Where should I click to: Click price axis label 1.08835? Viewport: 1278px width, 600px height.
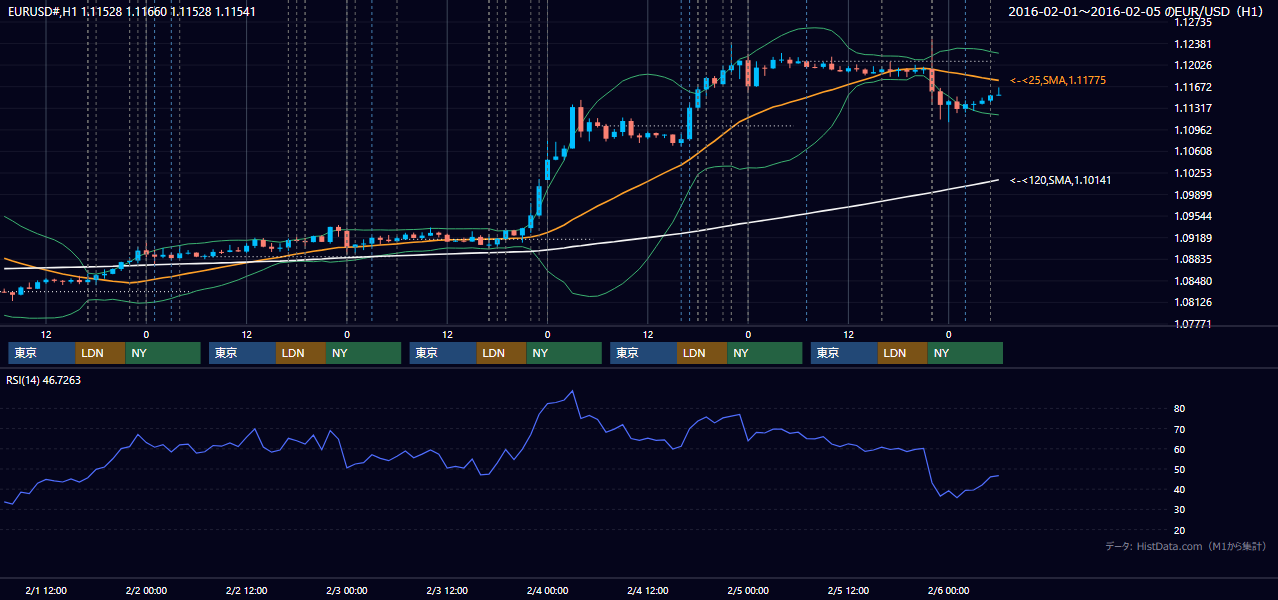point(1194,259)
